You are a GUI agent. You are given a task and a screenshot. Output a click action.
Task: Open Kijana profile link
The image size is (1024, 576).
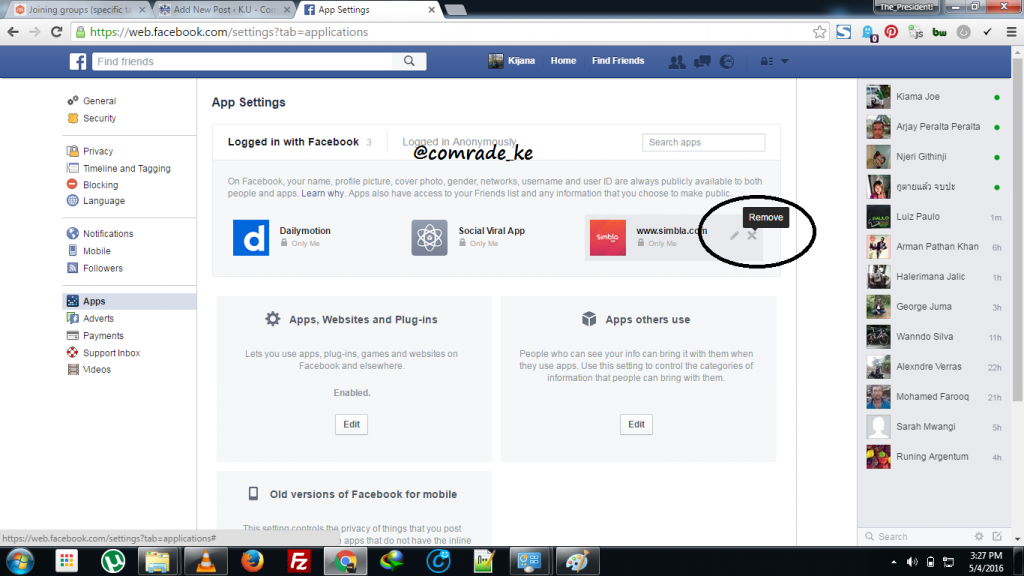512,61
